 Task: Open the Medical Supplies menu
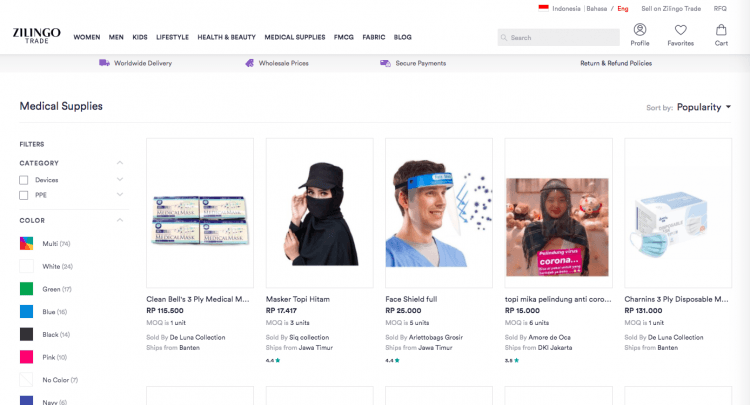[295, 37]
